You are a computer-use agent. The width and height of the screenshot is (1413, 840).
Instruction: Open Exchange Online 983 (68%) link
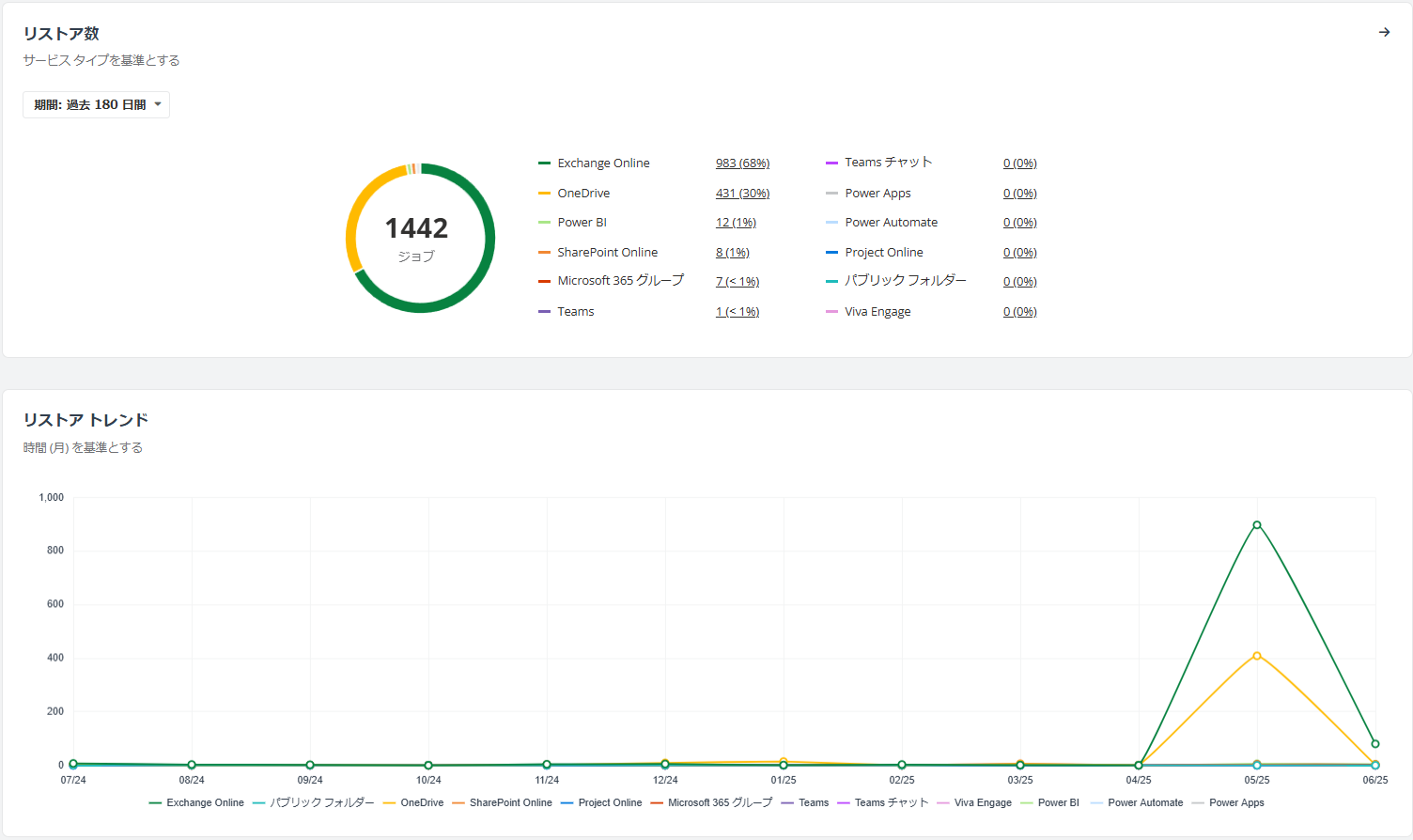742,163
